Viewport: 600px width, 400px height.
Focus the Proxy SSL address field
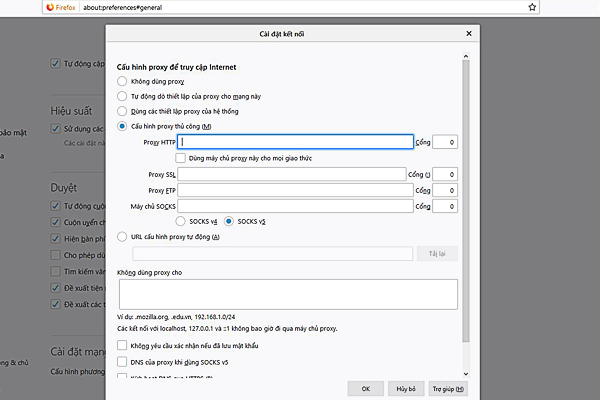295,174
